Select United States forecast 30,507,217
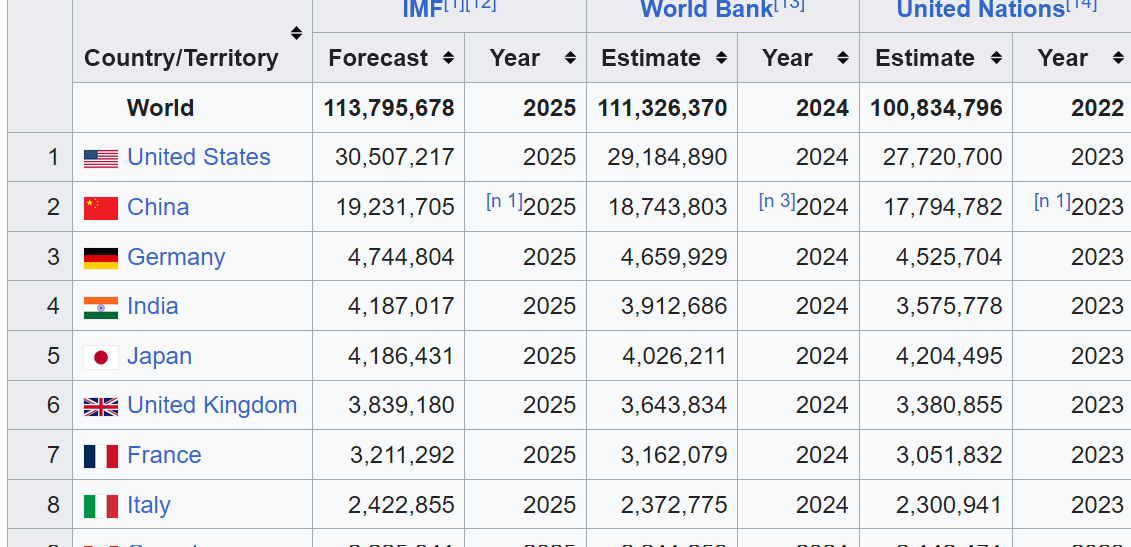 (x=395, y=157)
